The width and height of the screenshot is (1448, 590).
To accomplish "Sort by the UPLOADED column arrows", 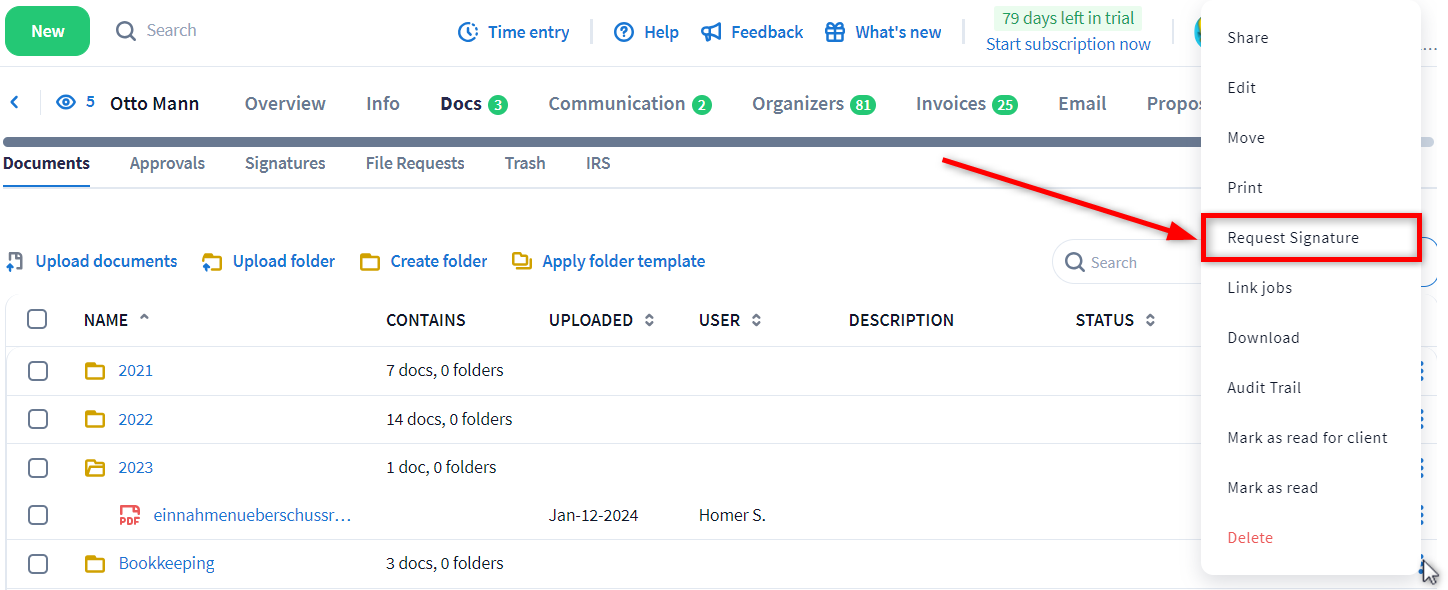I will coord(649,321).
